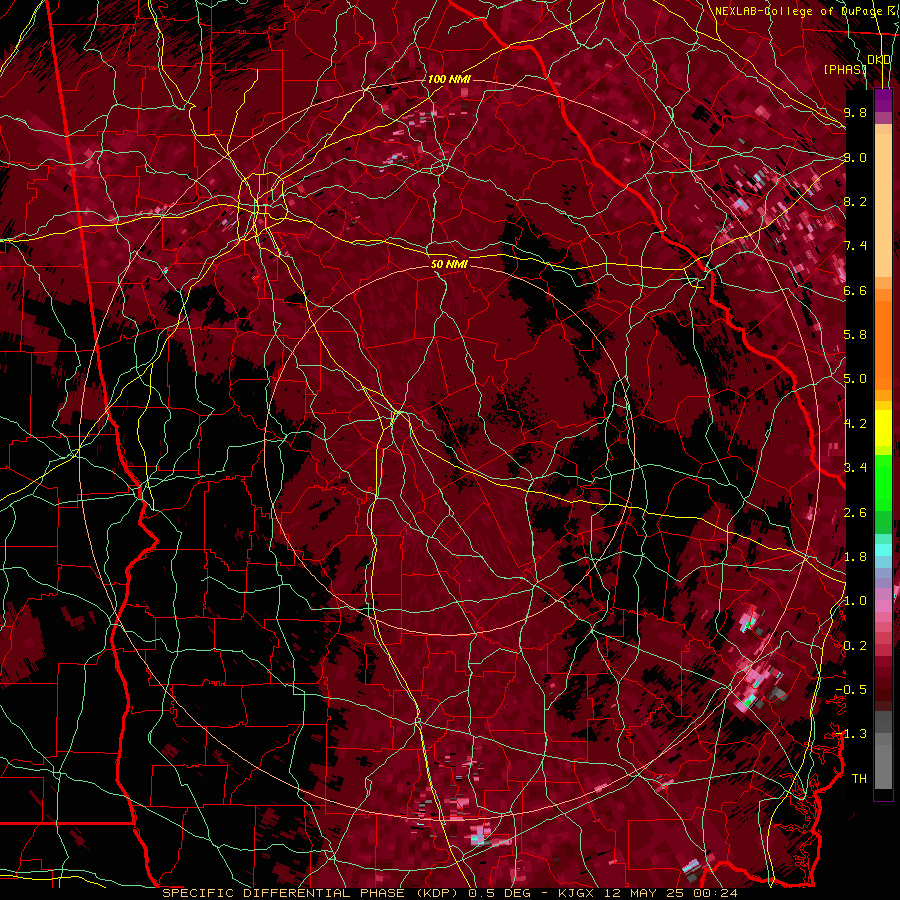Select the bright green segment of the color bar
Viewport: 900px width, 900px height.
[x=883, y=482]
